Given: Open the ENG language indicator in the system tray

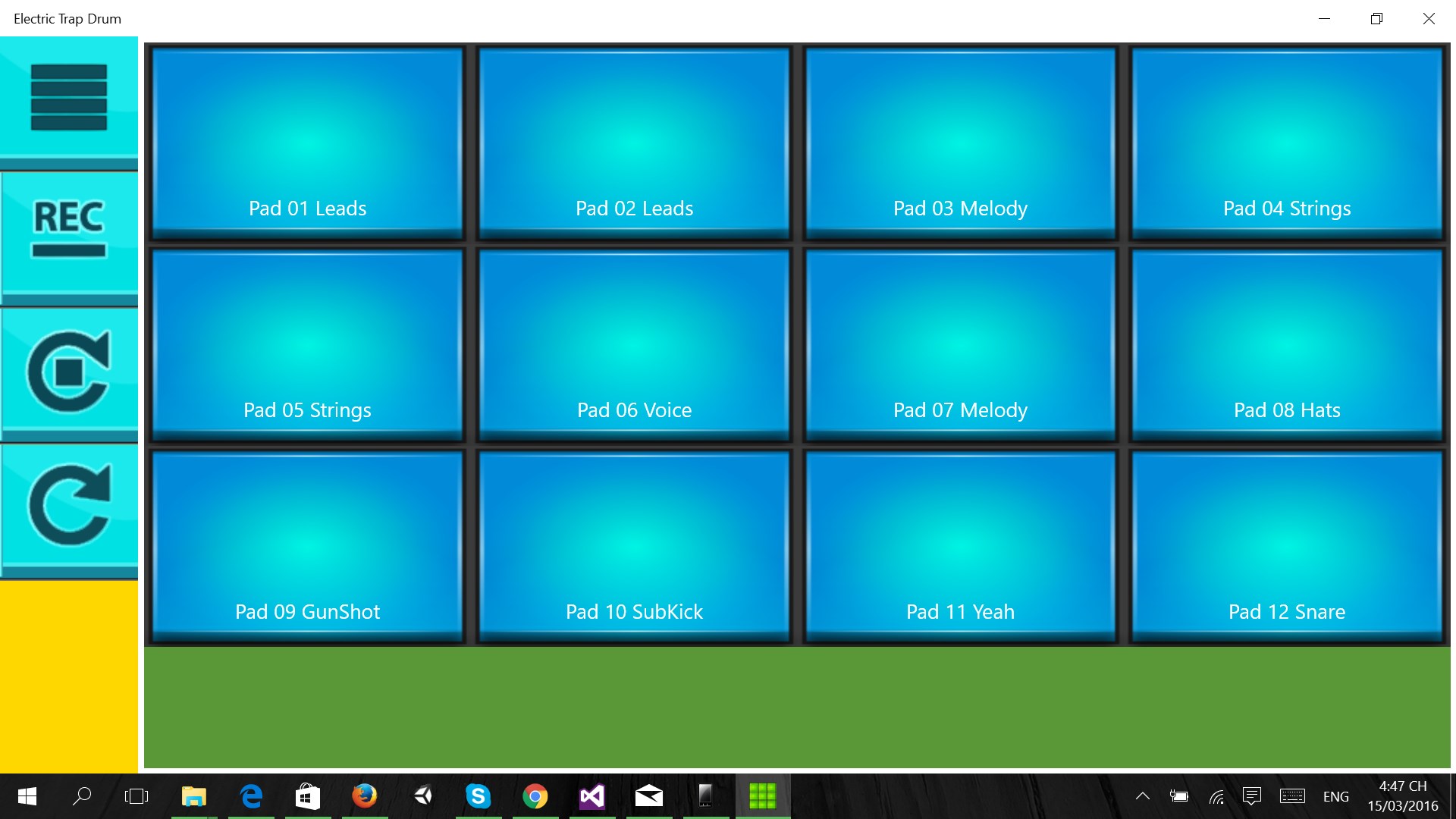Looking at the screenshot, I should point(1335,796).
